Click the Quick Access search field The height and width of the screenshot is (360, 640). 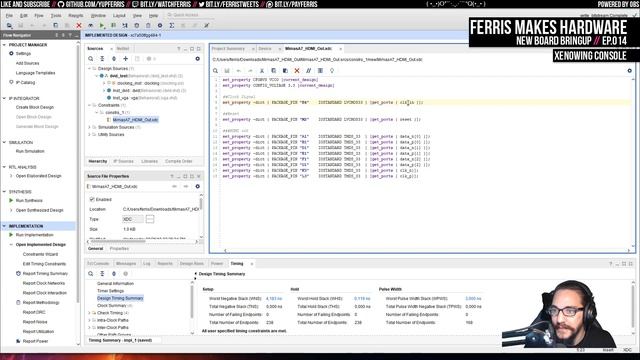coord(189,15)
